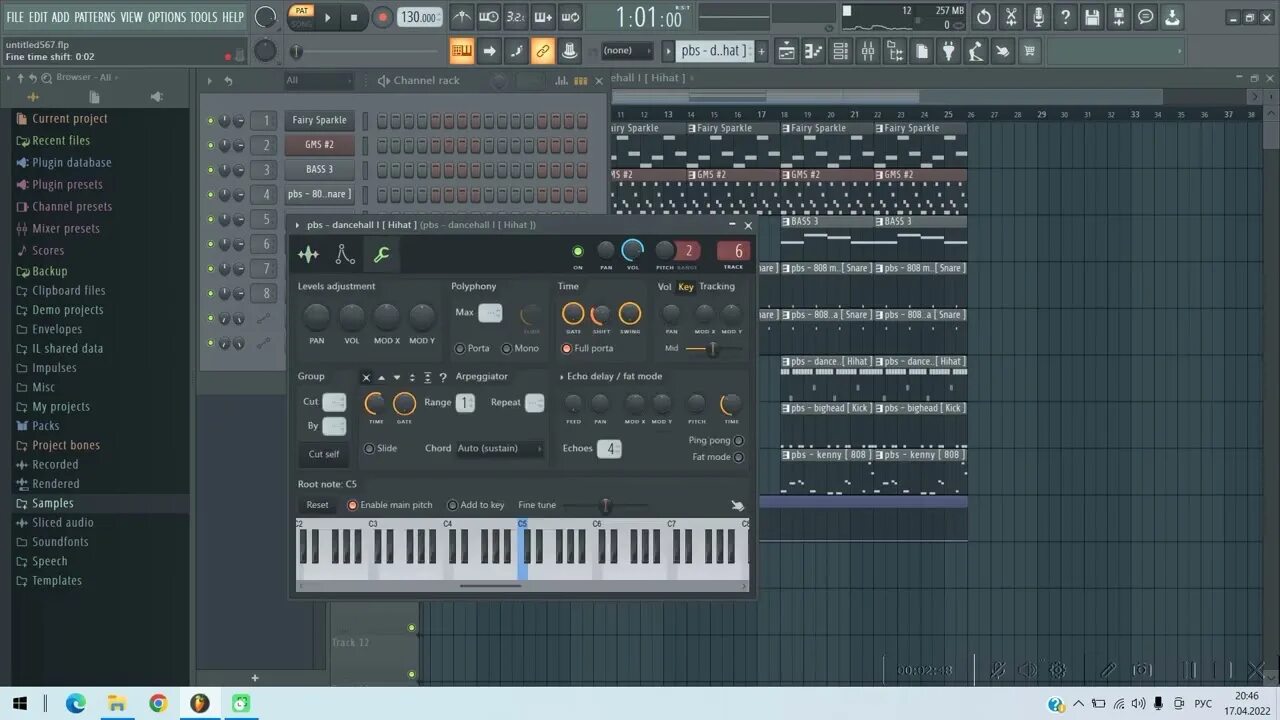Open the channel rack options menu arrow

209,81
